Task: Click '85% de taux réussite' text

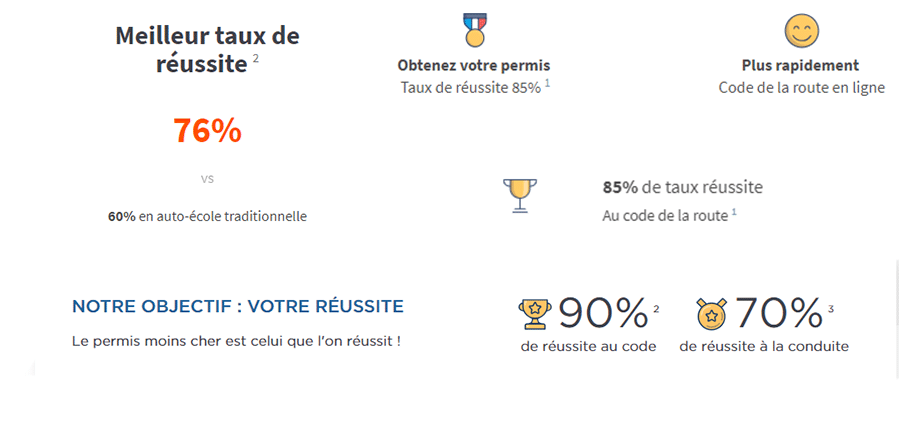Action: pos(682,187)
